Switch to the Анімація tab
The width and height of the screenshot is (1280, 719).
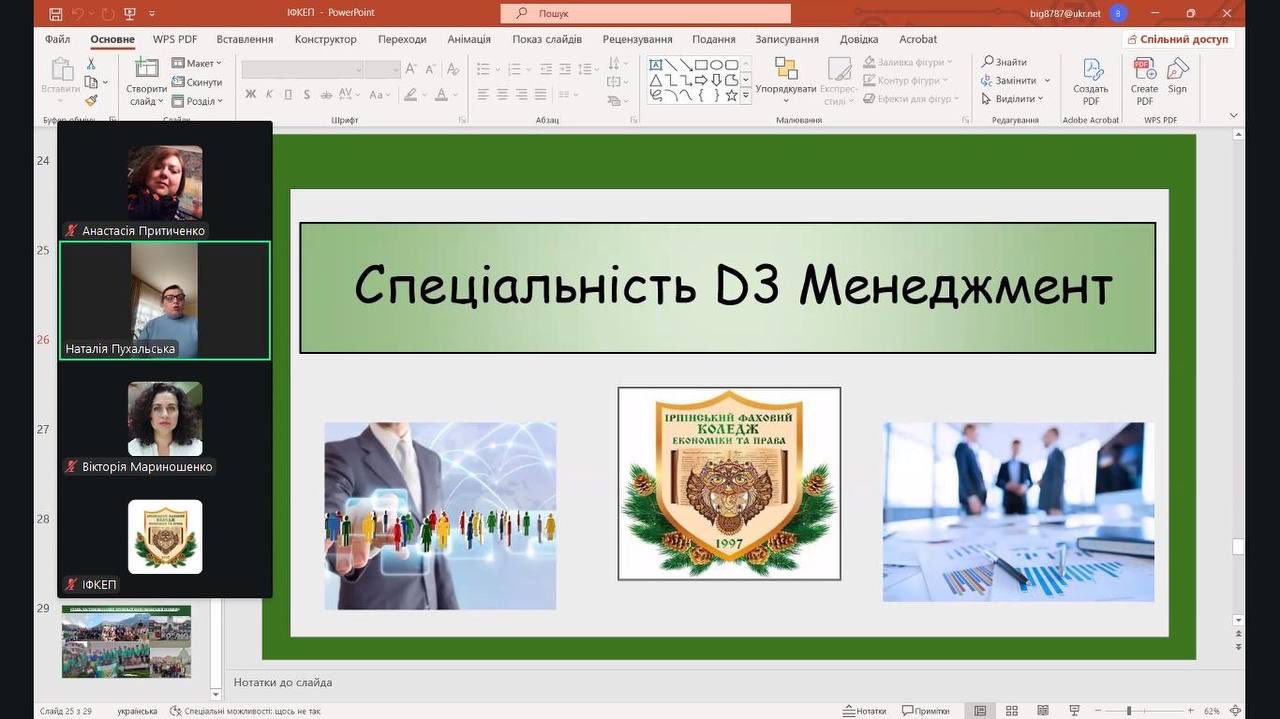click(469, 39)
